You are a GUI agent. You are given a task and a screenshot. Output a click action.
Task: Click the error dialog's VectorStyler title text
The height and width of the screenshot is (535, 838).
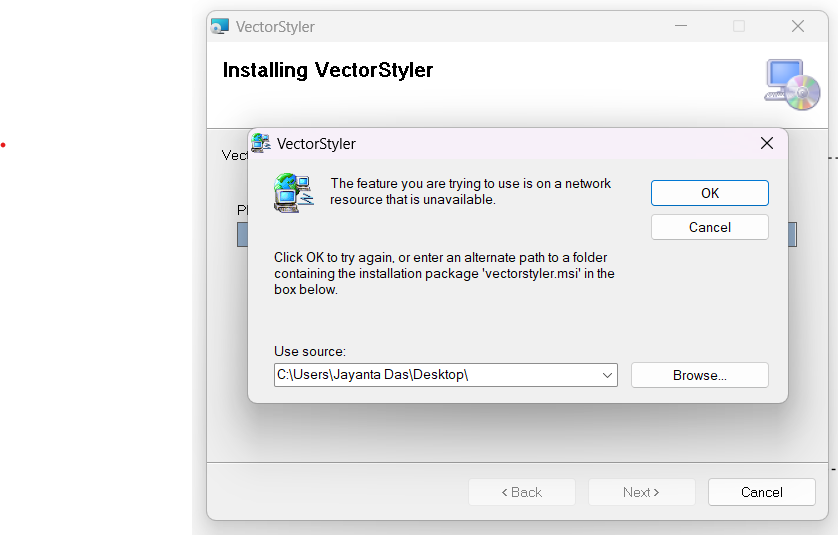click(x=316, y=144)
